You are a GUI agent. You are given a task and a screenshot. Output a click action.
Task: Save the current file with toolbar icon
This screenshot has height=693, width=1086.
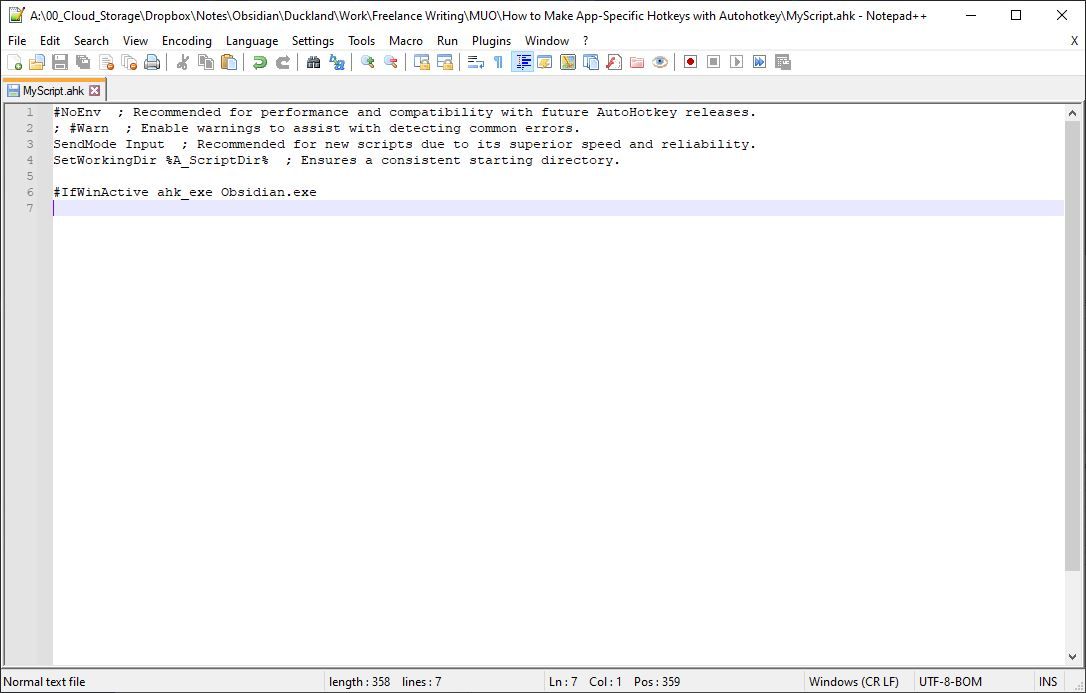(x=60, y=62)
